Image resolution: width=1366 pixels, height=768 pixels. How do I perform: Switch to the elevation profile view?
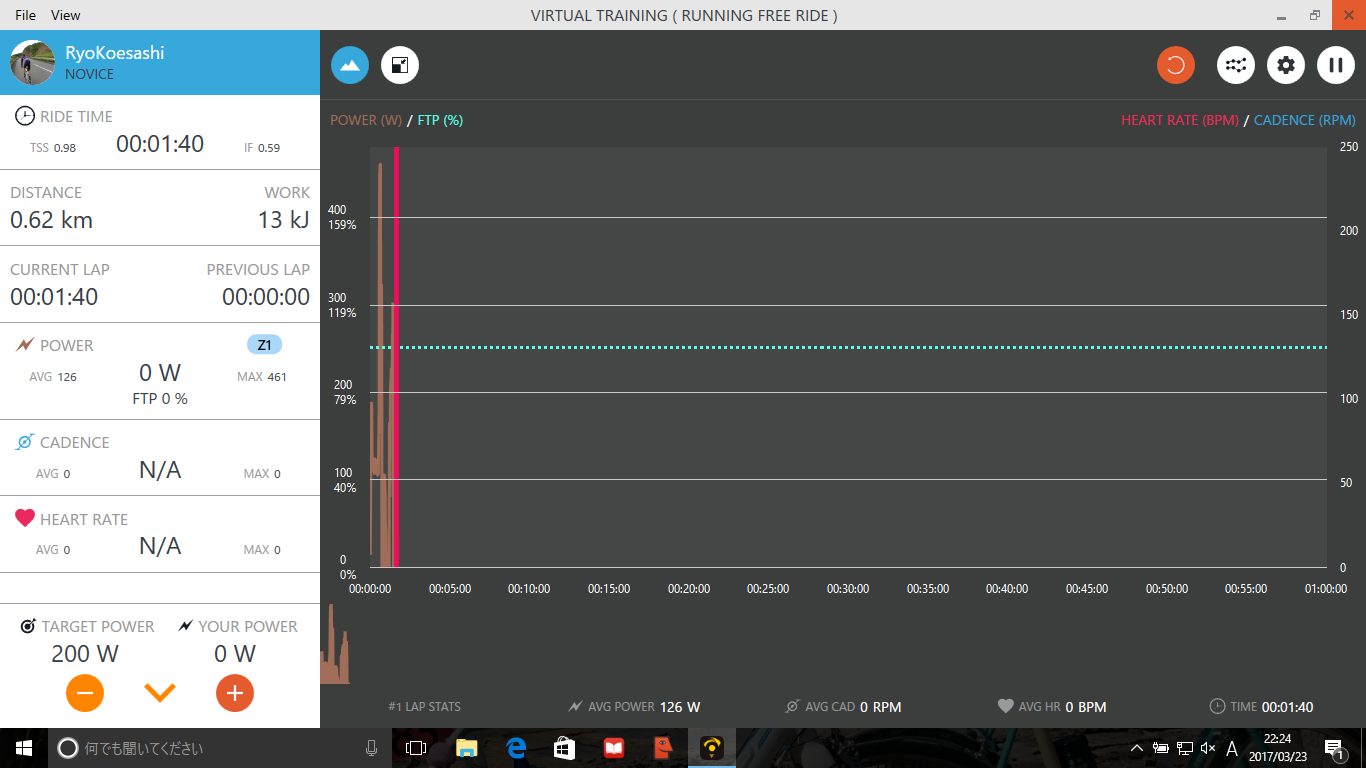(x=350, y=66)
